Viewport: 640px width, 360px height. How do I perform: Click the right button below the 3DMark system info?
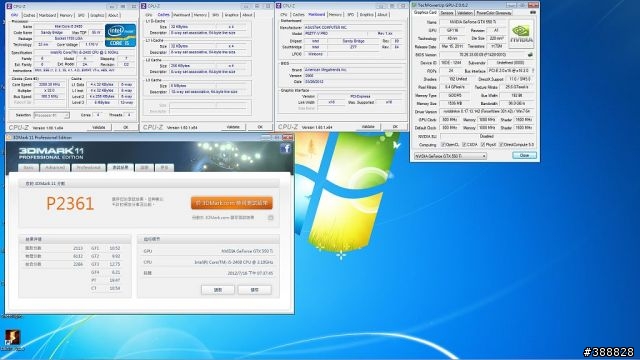click(255, 290)
